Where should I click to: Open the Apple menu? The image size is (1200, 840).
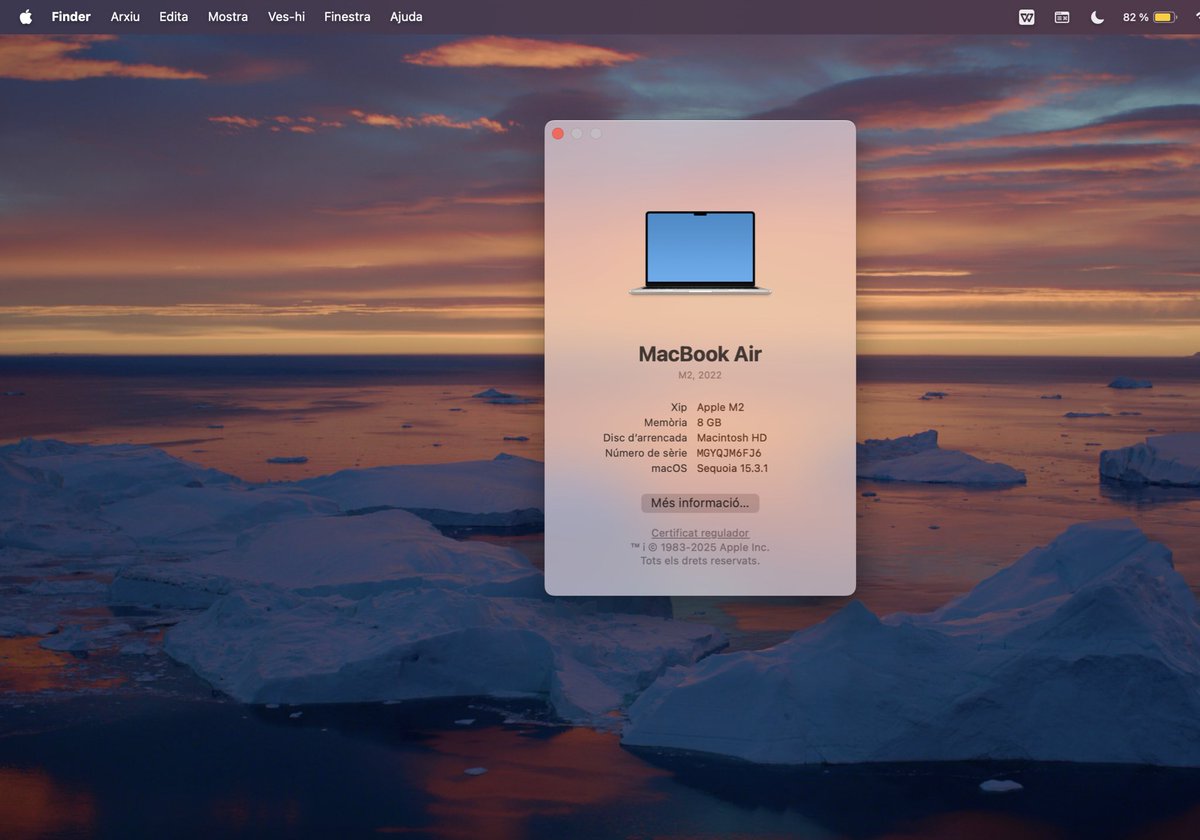coord(26,17)
